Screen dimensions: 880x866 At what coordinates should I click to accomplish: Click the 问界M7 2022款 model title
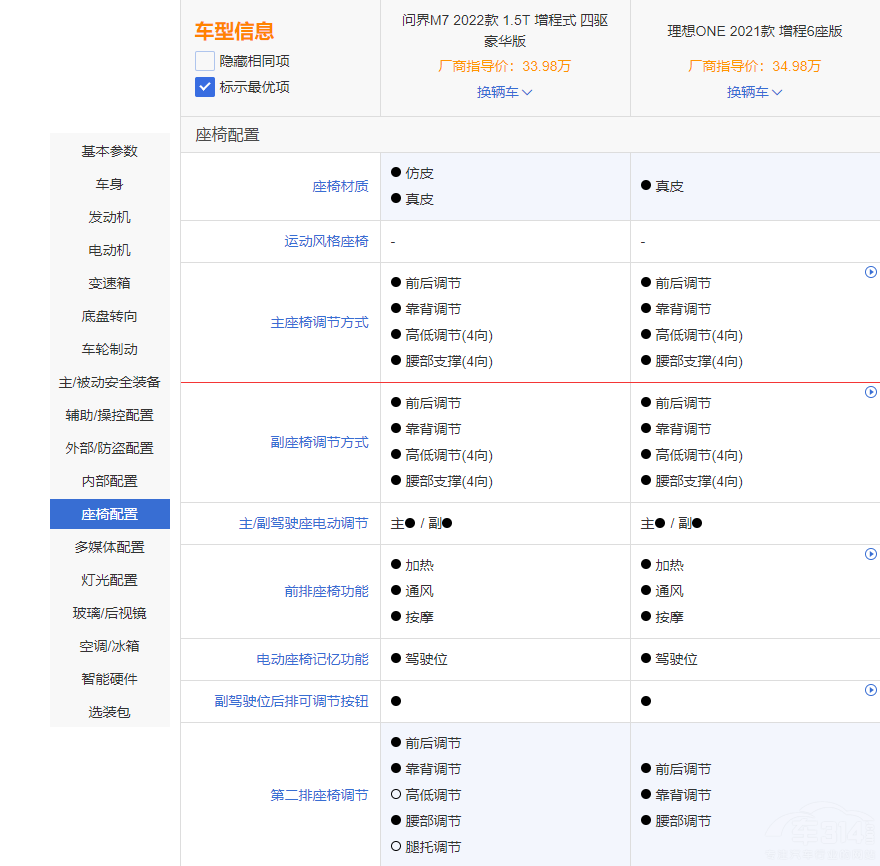coord(504,30)
